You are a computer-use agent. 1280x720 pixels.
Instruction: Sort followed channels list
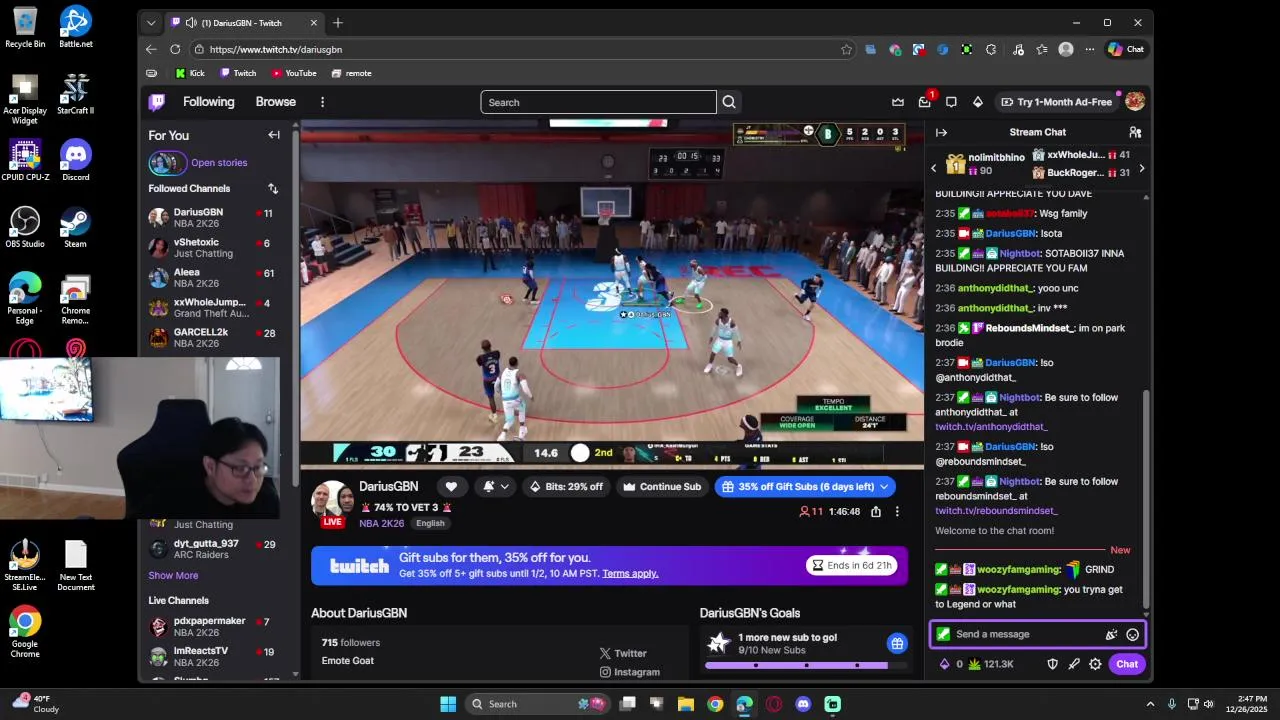(x=273, y=188)
